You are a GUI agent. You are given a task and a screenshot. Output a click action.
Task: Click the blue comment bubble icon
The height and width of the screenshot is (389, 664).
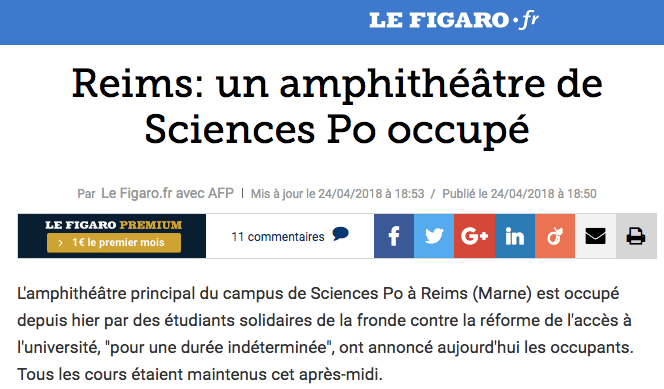coord(340,234)
